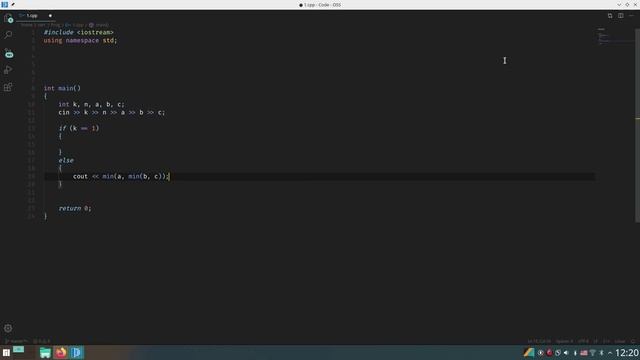The image size is (640, 360).
Task: Open the editor More Actions ellipsis
Action: (631, 16)
